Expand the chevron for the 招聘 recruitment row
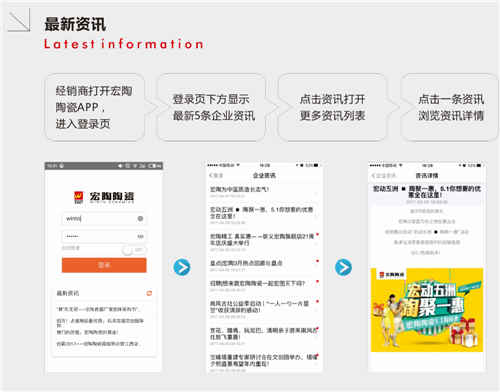Image resolution: width=500 pixels, height=392 pixels. click(x=316, y=287)
